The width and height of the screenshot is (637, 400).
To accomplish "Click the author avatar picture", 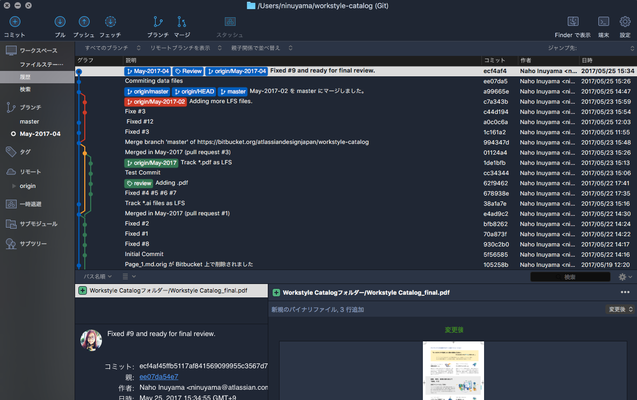I will point(91,340).
